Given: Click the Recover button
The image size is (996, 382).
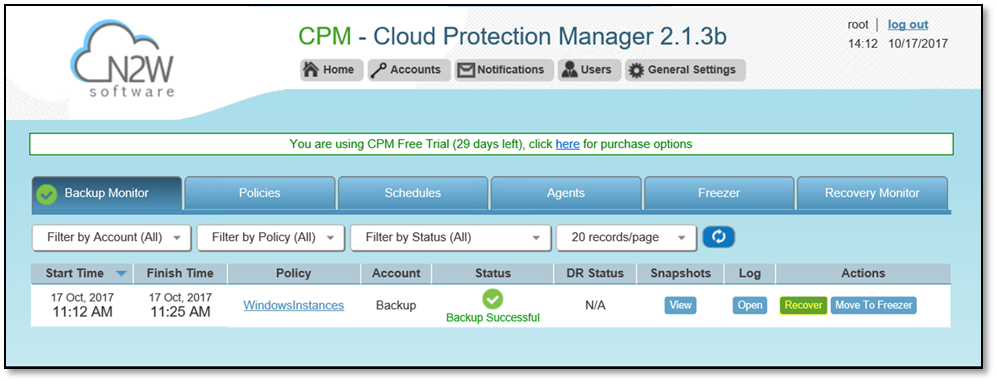Looking at the screenshot, I should [803, 305].
